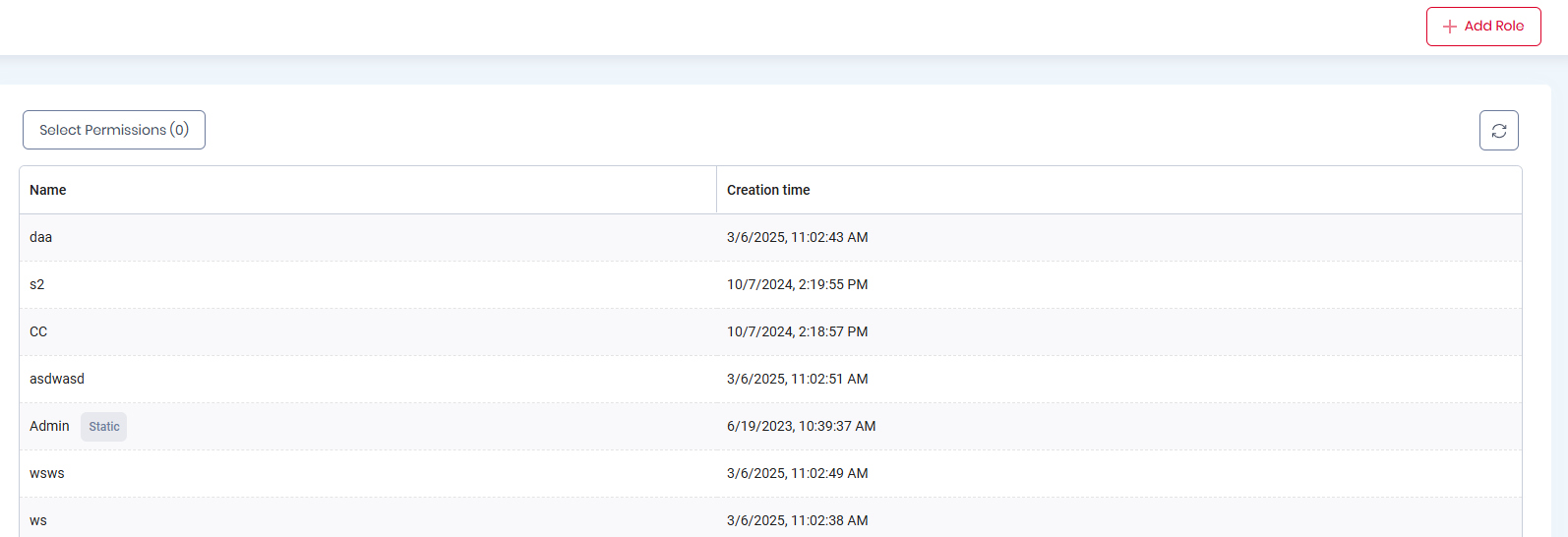Click the 3/6/2025, 11:02:49 AM timestamp
Image resolution: width=1568 pixels, height=537 pixels.
(798, 473)
